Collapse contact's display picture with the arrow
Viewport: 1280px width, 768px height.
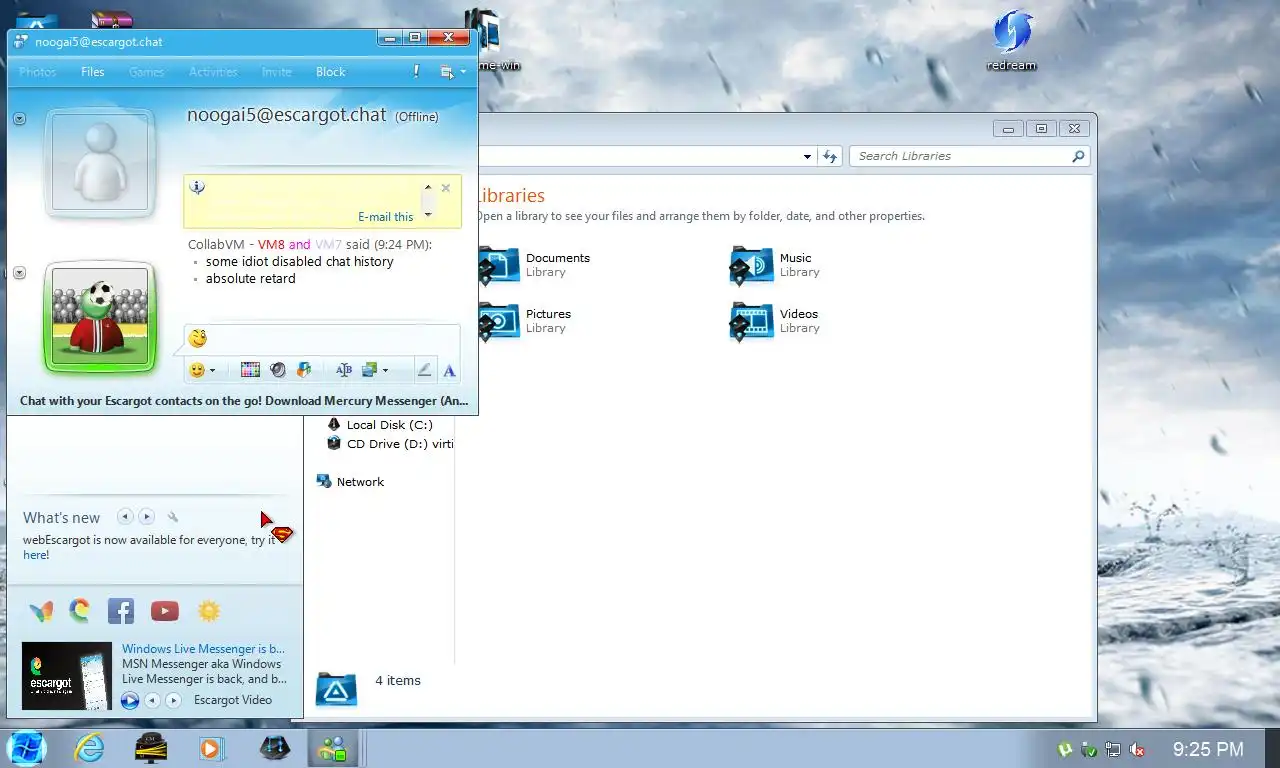(19, 119)
